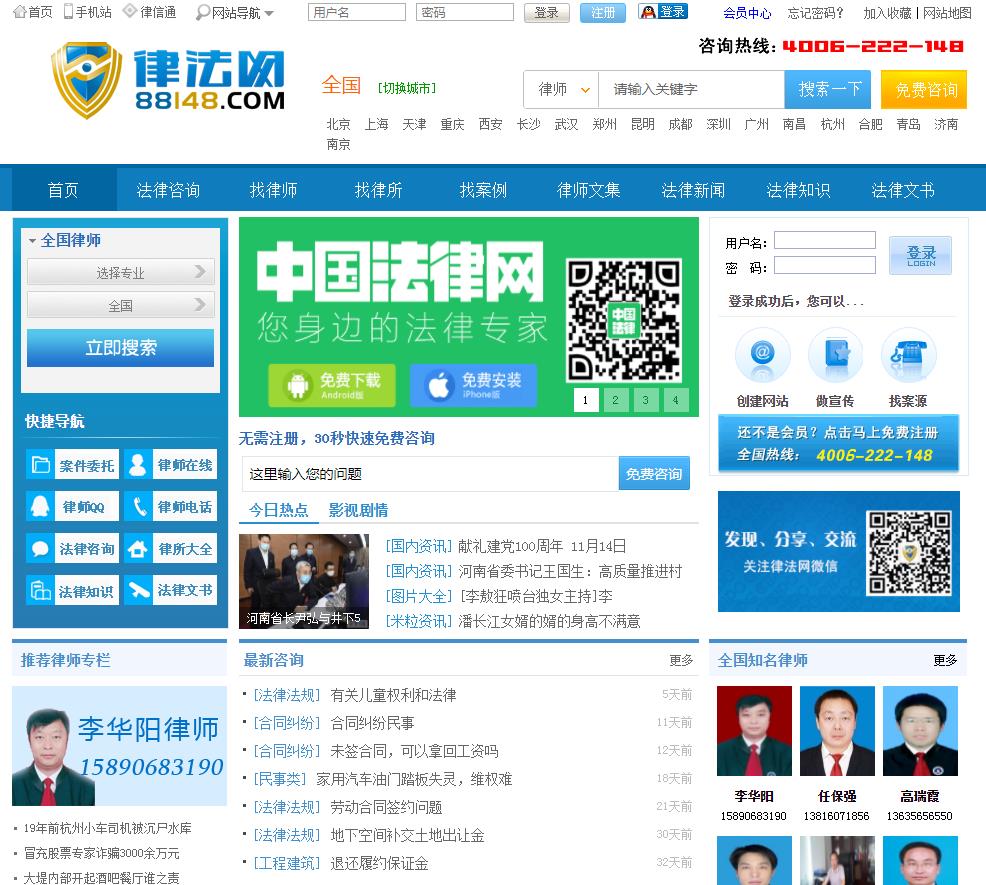Select 北京 from the city list
The height and width of the screenshot is (885, 986).
click(338, 125)
